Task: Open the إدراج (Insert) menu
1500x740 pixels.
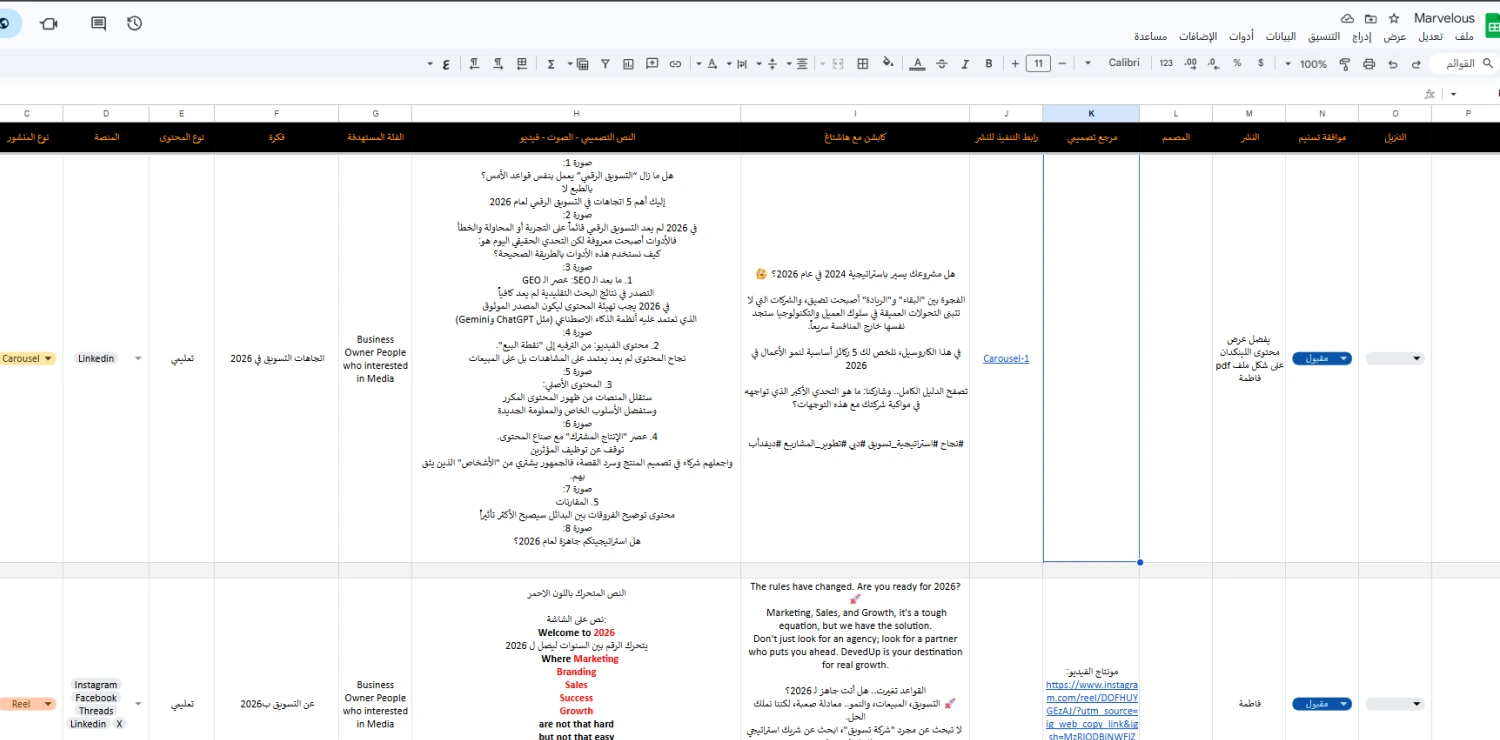Action: tap(1361, 37)
